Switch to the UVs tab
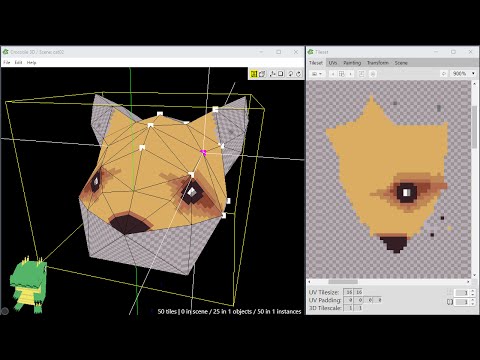The width and height of the screenshot is (480, 360). coord(332,63)
